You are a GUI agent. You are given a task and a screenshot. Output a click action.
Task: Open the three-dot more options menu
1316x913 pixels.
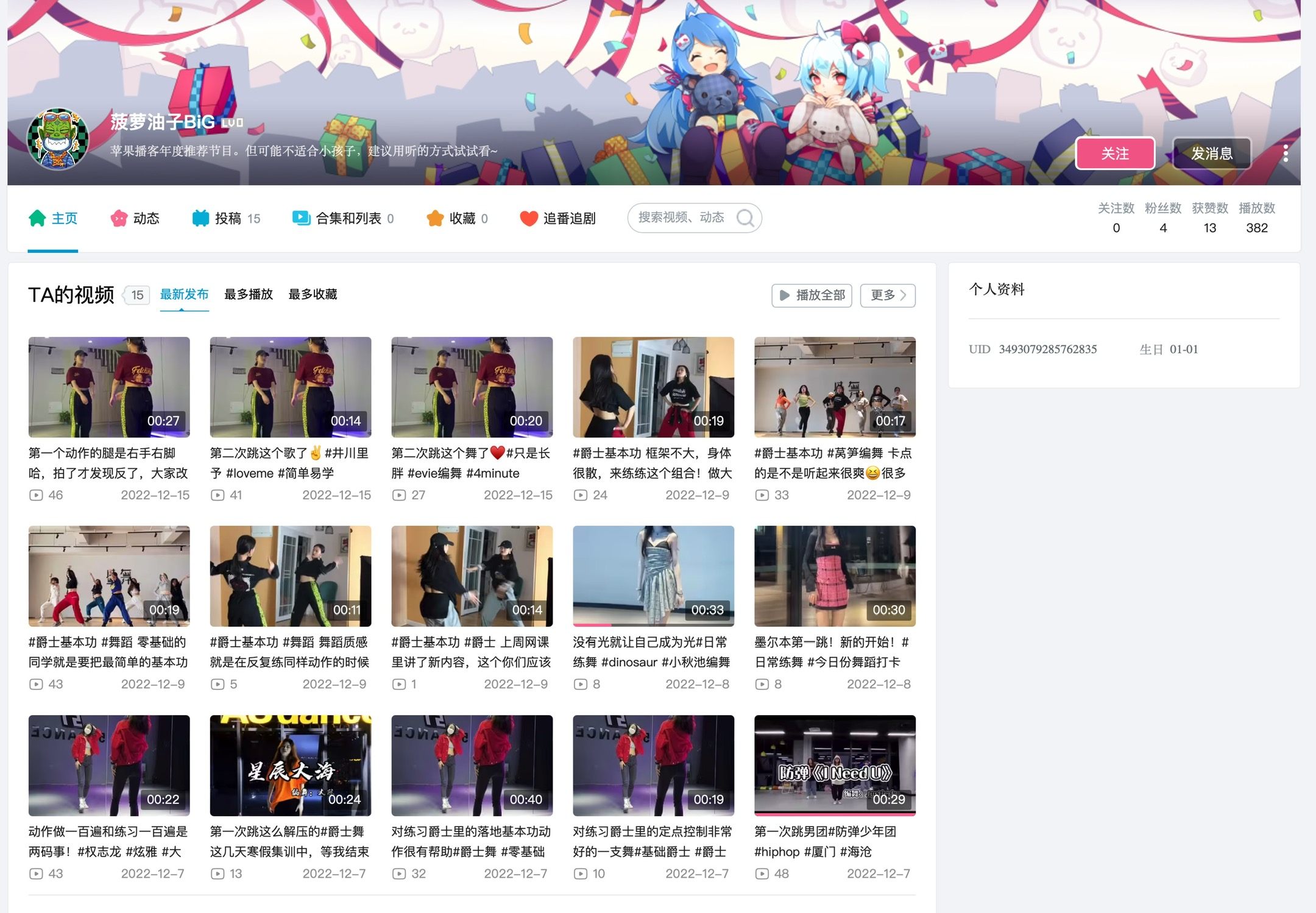coord(1286,153)
